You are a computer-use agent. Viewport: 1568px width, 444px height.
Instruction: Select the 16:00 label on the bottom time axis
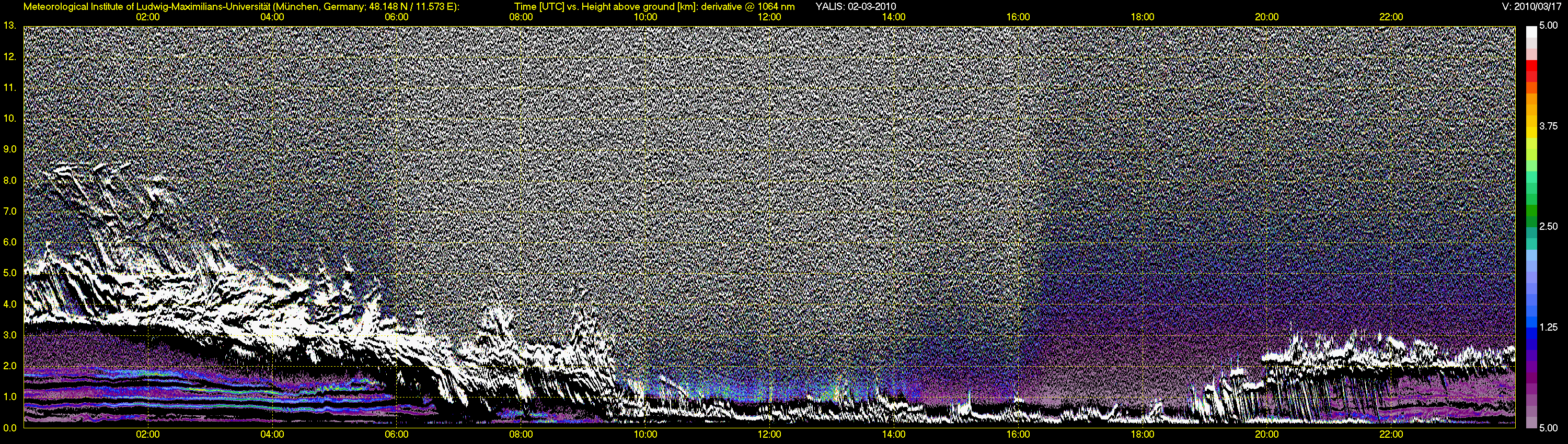1018,435
